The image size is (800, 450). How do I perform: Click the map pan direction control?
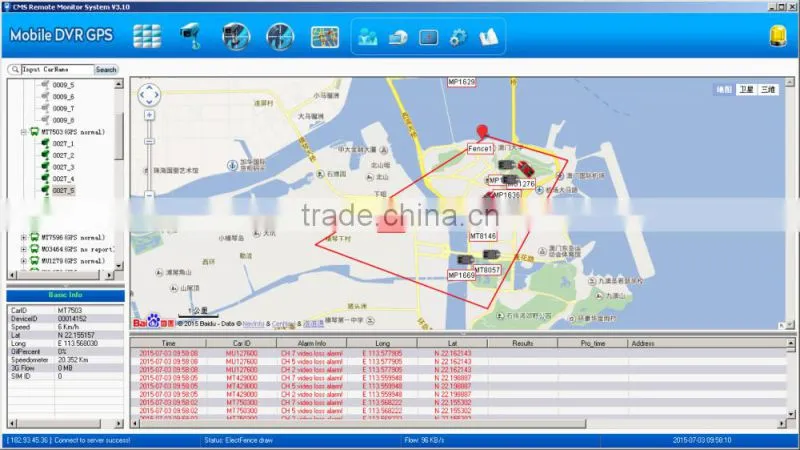tap(149, 95)
